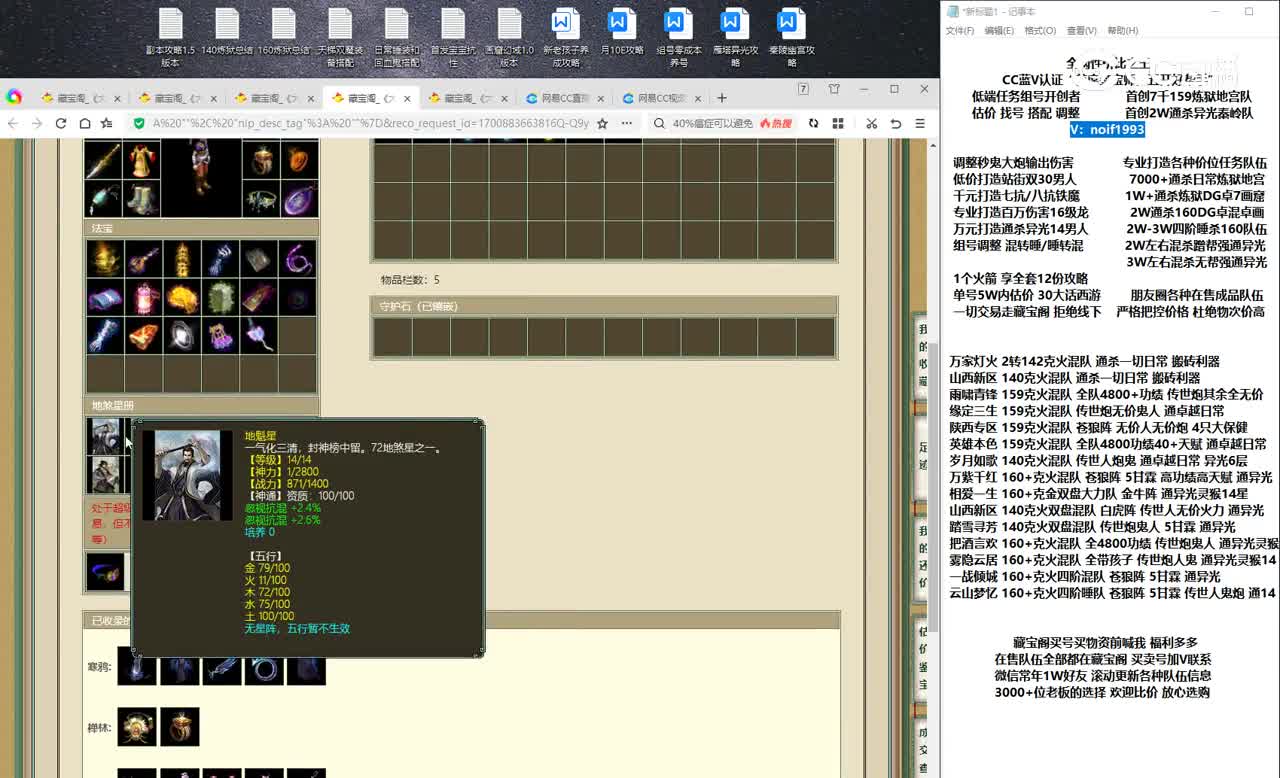Open the browser skin shirt icon

click(x=834, y=89)
